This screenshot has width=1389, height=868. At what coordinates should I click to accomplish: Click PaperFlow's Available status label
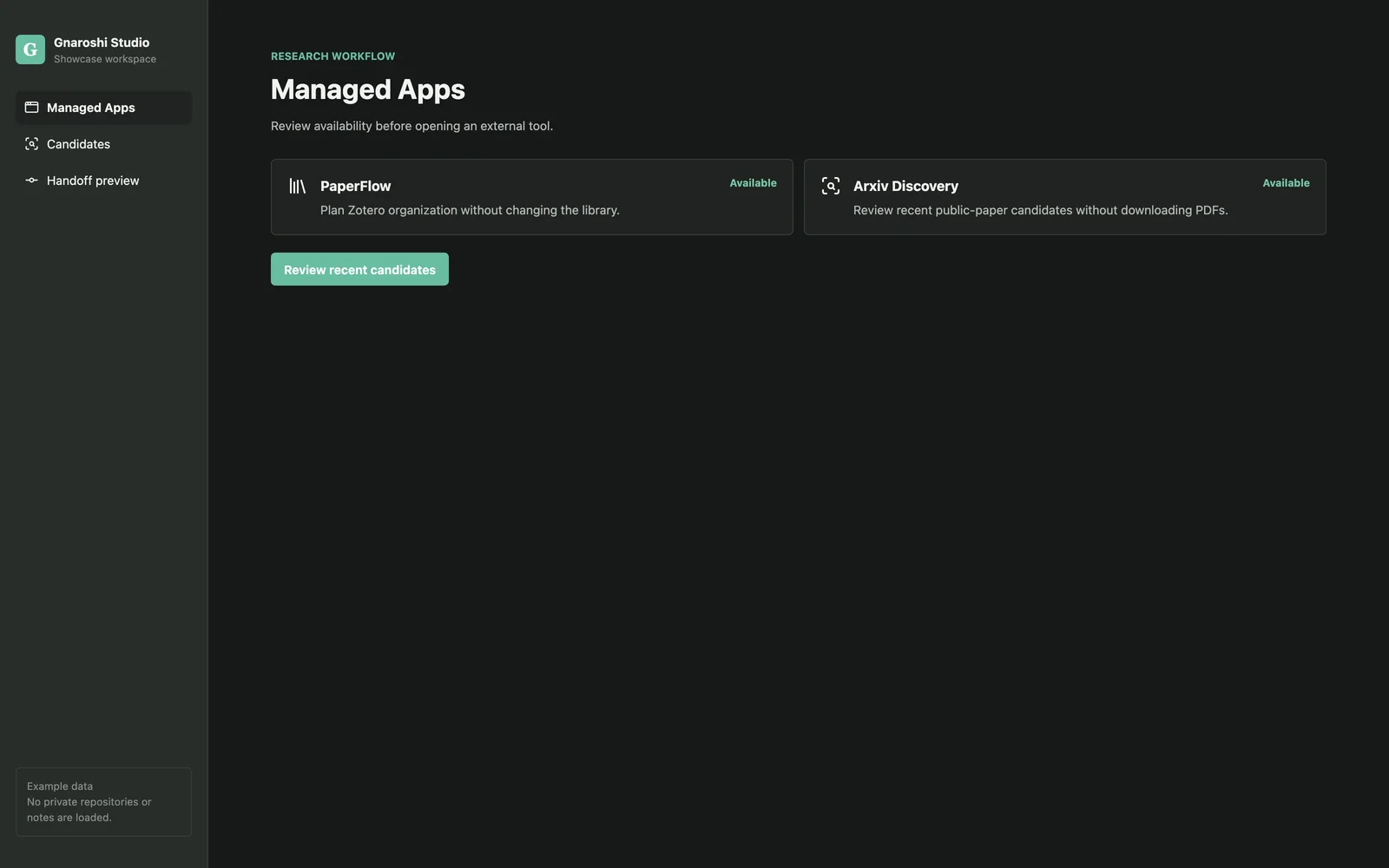[x=753, y=183]
